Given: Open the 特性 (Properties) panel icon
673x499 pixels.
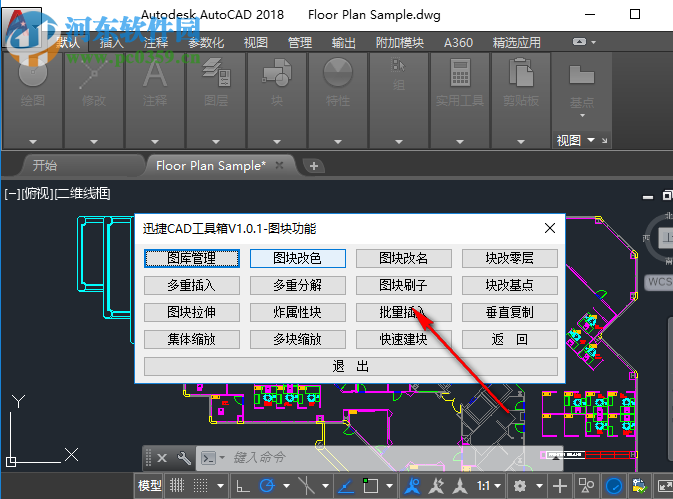Looking at the screenshot, I should (338, 73).
